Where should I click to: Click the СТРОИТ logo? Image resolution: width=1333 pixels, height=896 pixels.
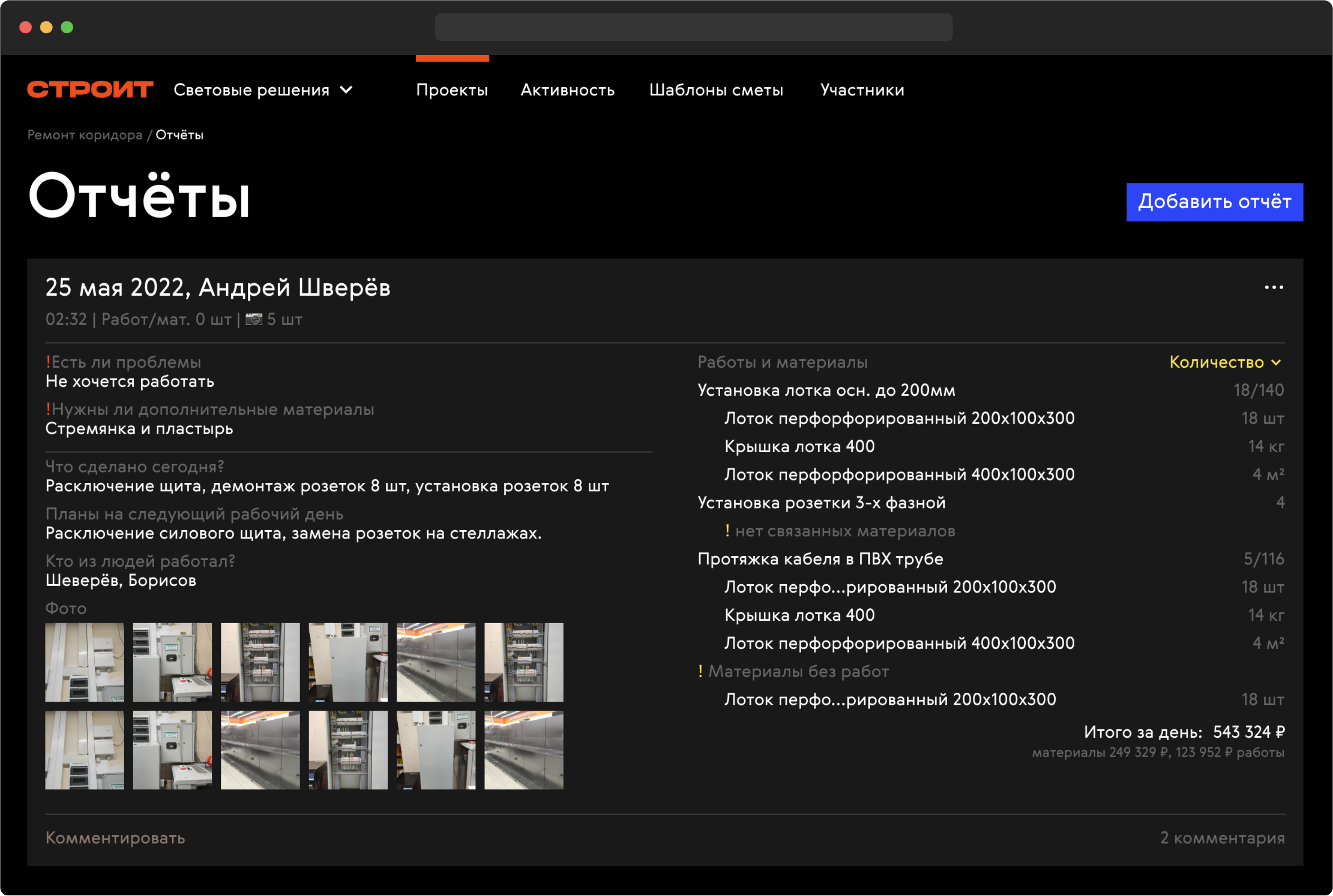click(x=91, y=90)
